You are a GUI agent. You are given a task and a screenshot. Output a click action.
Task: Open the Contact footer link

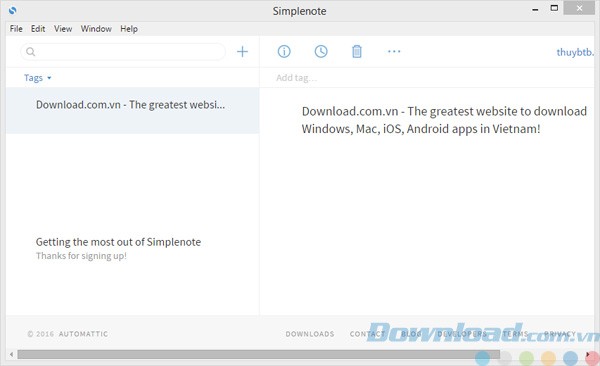pyautogui.click(x=367, y=334)
